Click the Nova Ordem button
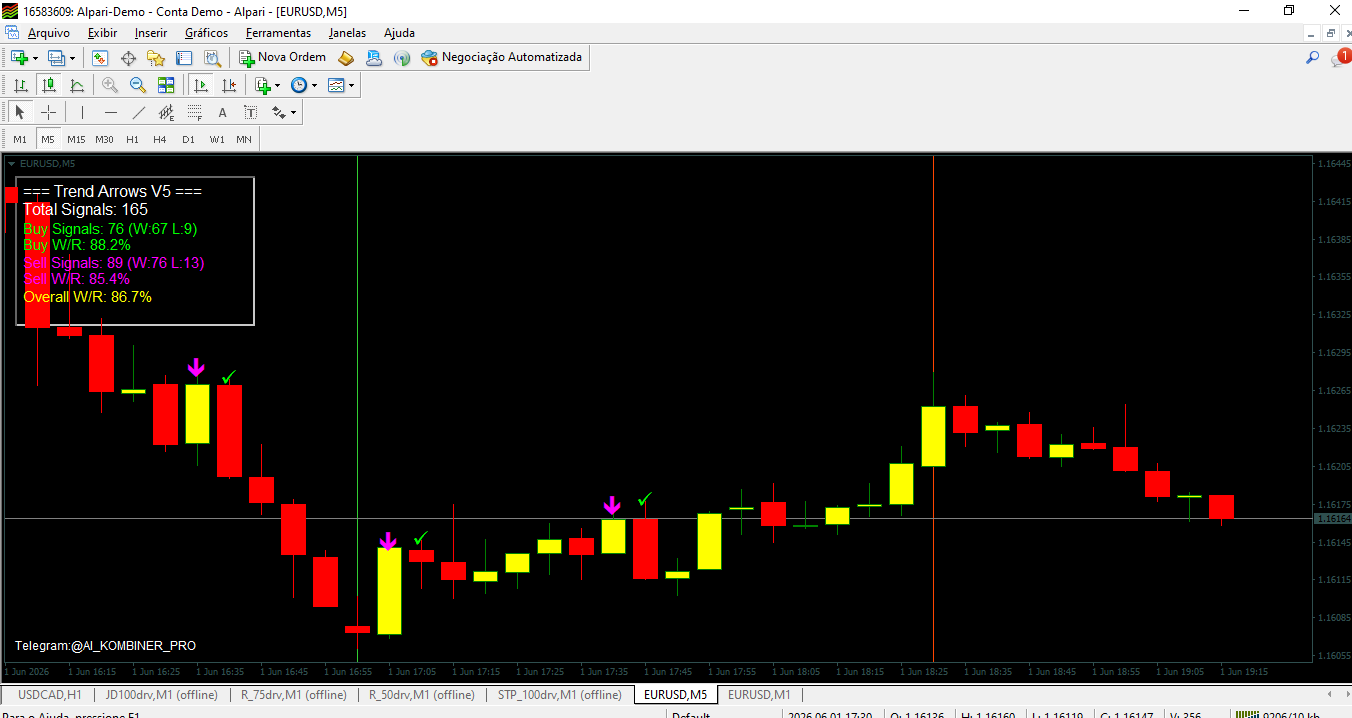Viewport: 1352px width, 718px height. pos(282,58)
